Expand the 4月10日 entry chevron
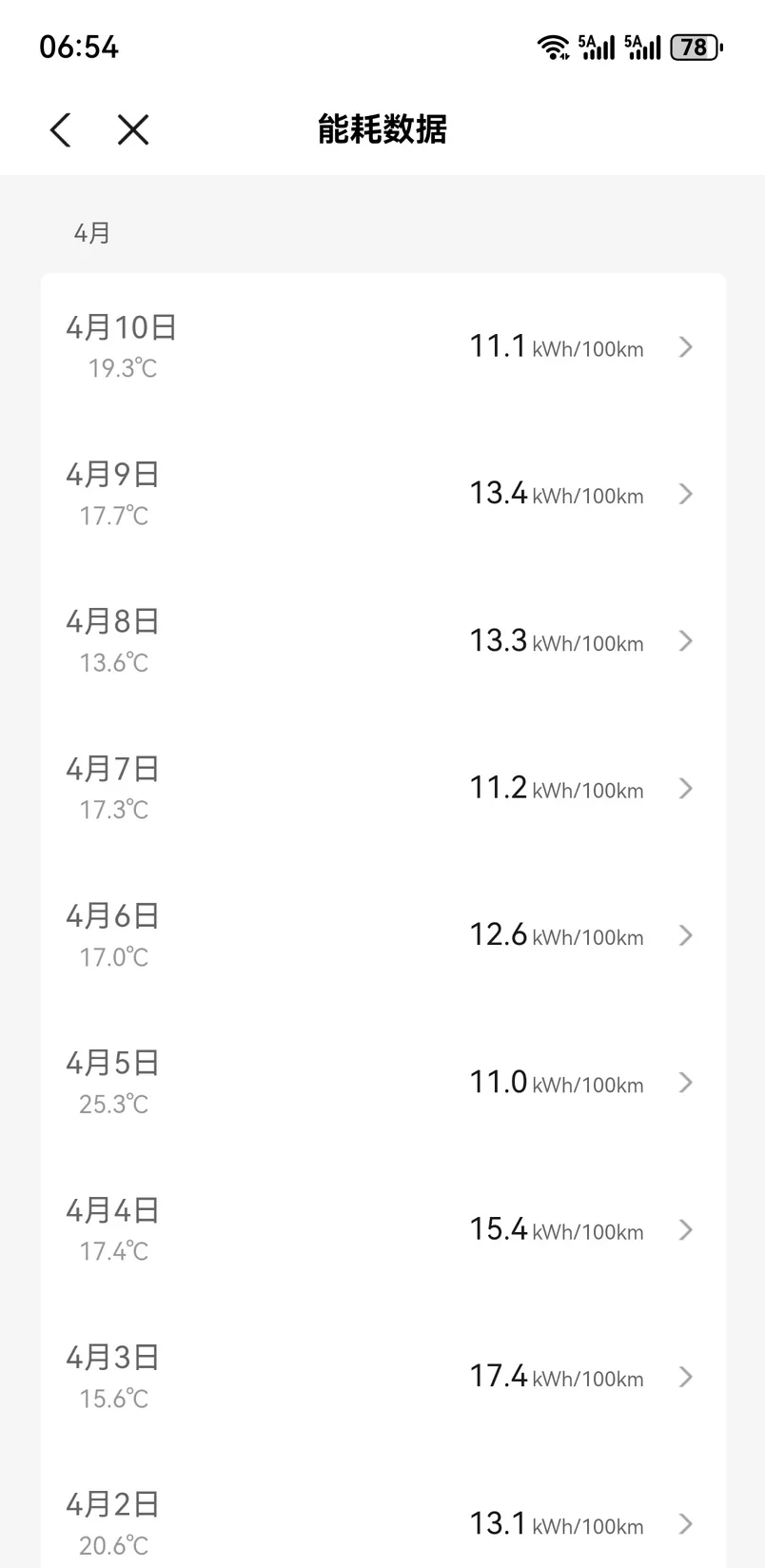The width and height of the screenshot is (765, 1568). (x=685, y=347)
